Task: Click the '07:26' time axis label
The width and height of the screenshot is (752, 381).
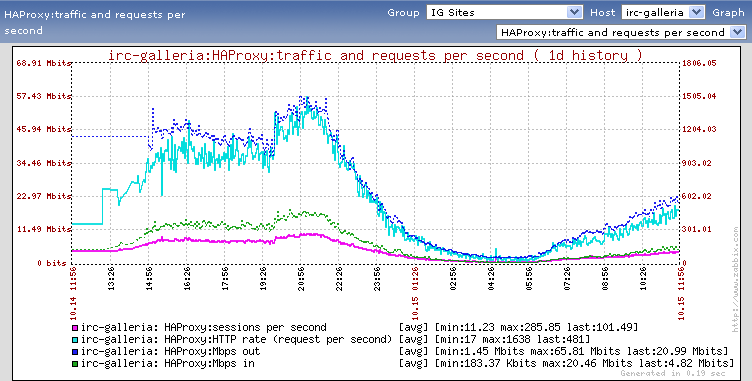Action: point(567,279)
